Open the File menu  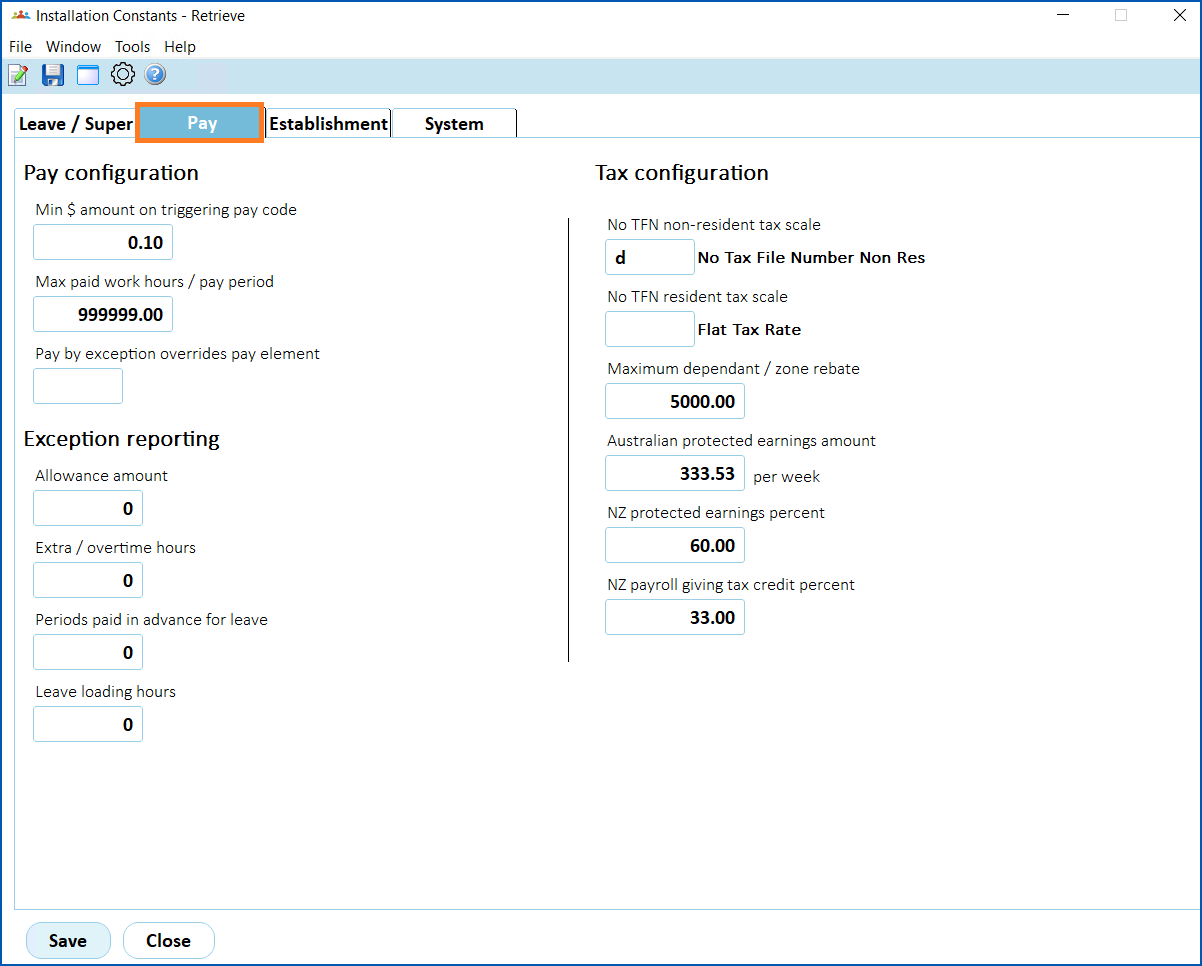[x=20, y=47]
